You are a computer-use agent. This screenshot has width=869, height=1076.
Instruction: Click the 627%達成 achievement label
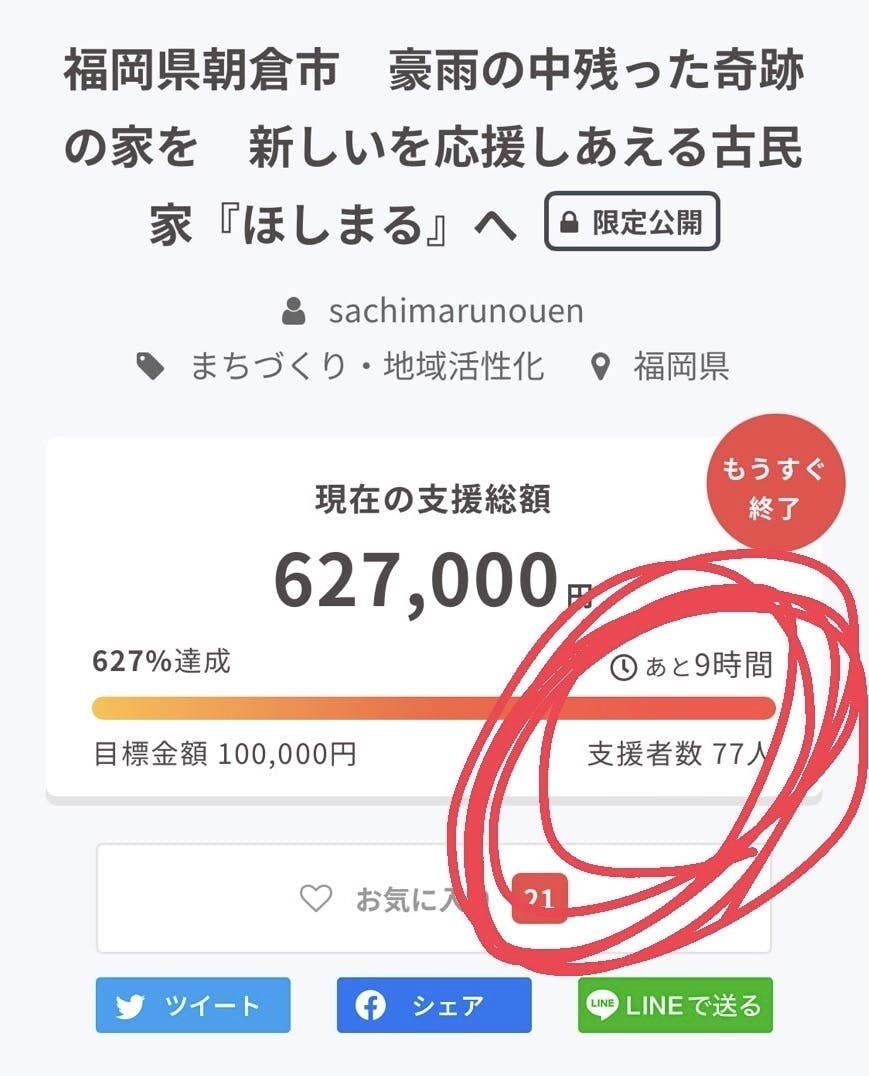click(161, 661)
